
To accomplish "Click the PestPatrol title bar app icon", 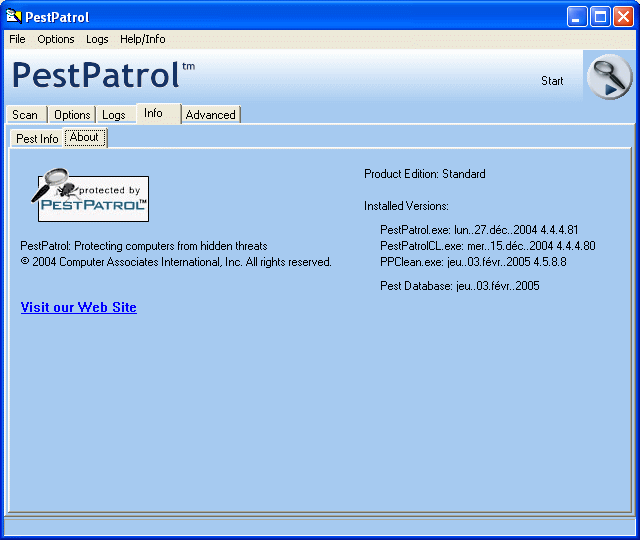I will tap(13, 17).
